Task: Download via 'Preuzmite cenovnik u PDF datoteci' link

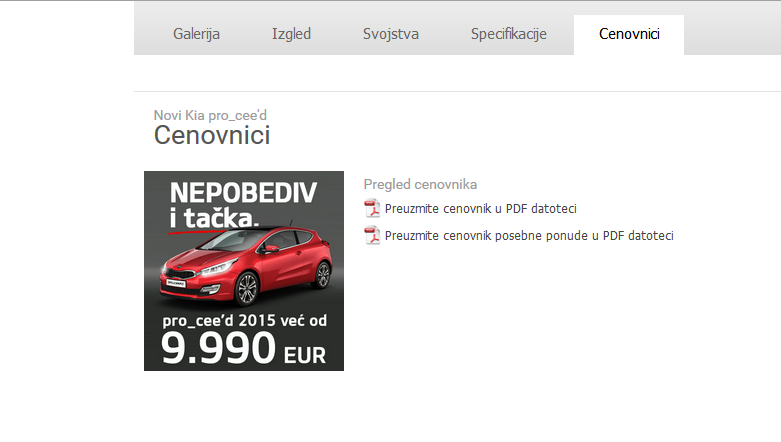Action: (x=481, y=209)
